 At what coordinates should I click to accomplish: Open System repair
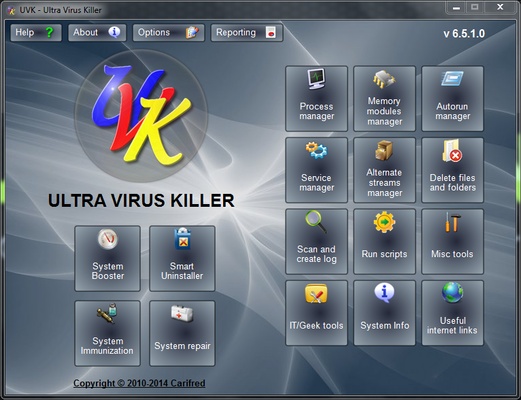(x=182, y=333)
